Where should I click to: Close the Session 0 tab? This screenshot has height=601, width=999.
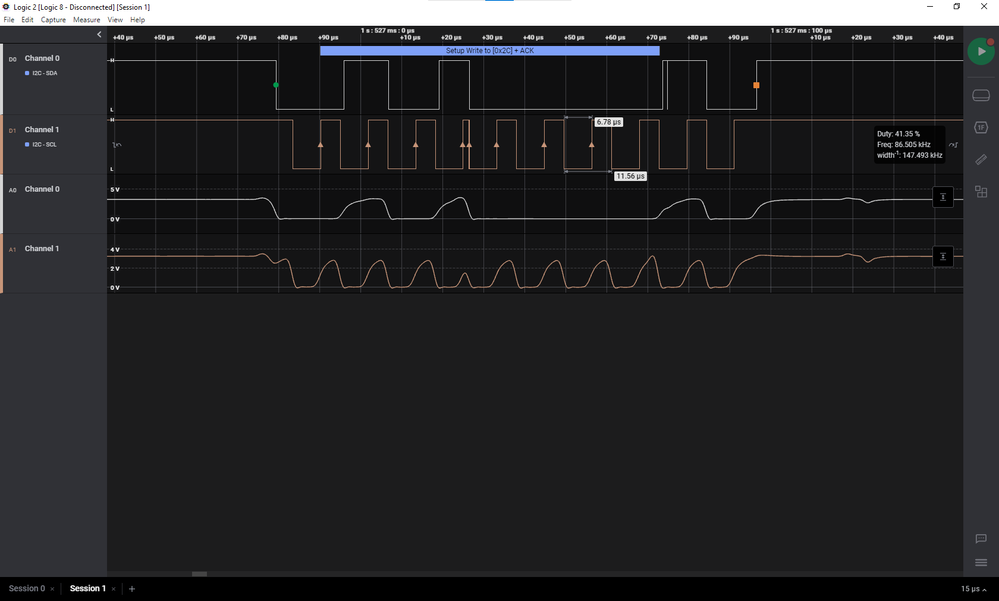pos(52,589)
